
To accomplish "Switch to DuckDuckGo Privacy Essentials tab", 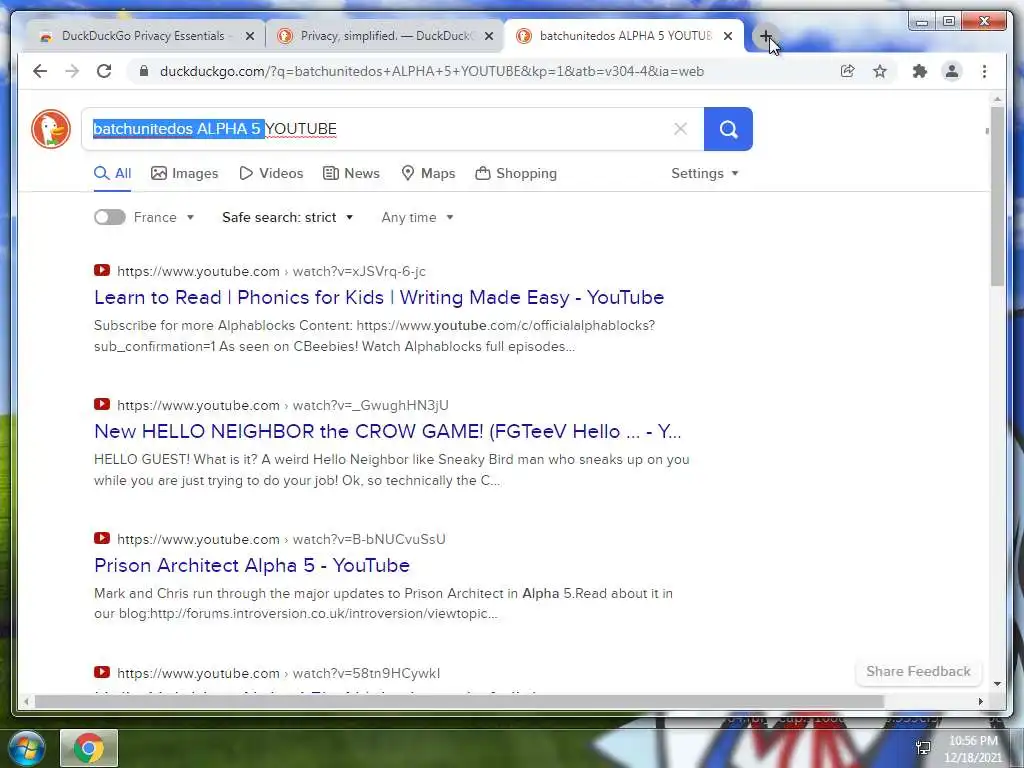I will (x=145, y=36).
